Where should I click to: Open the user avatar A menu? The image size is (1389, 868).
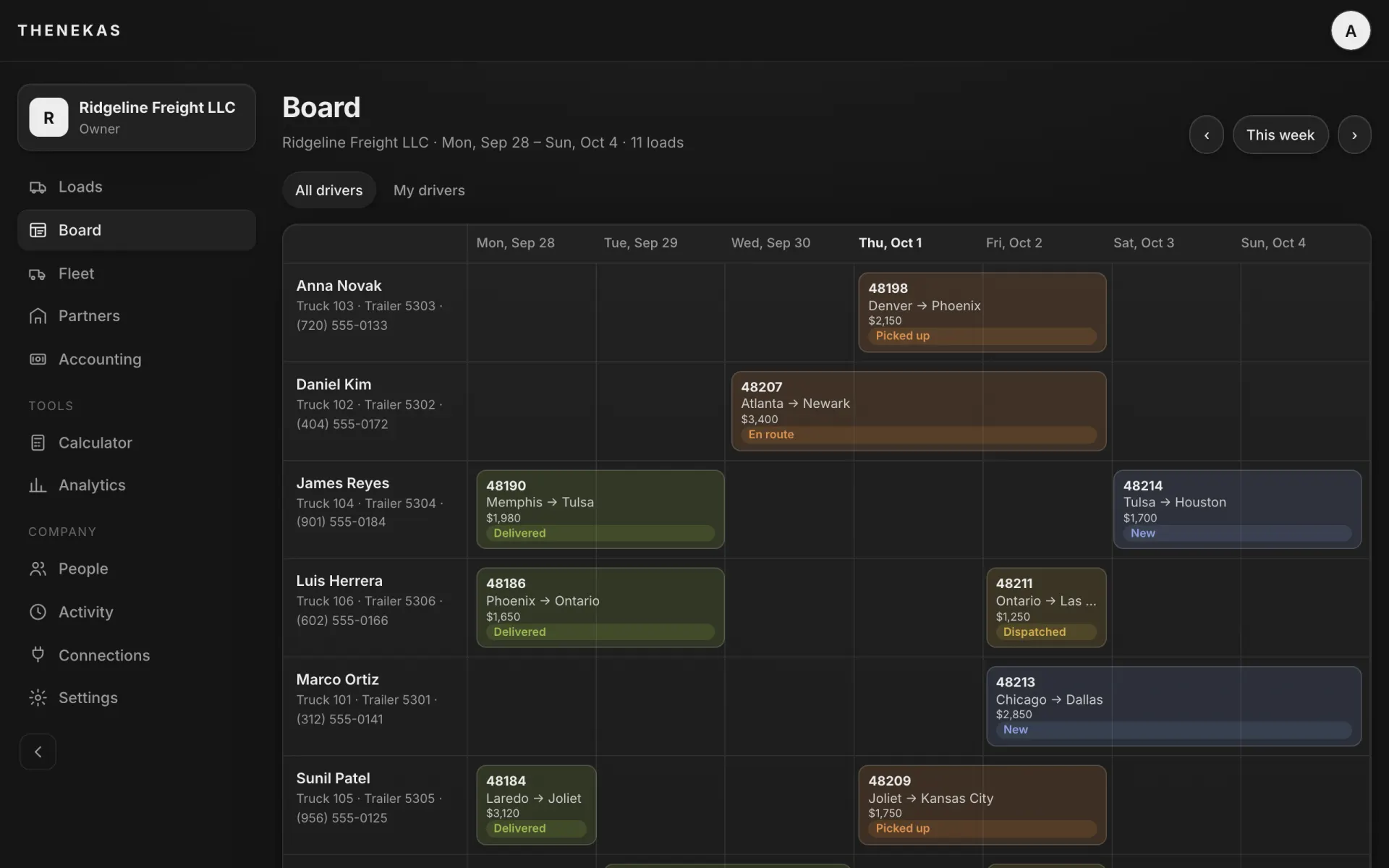coord(1351,30)
